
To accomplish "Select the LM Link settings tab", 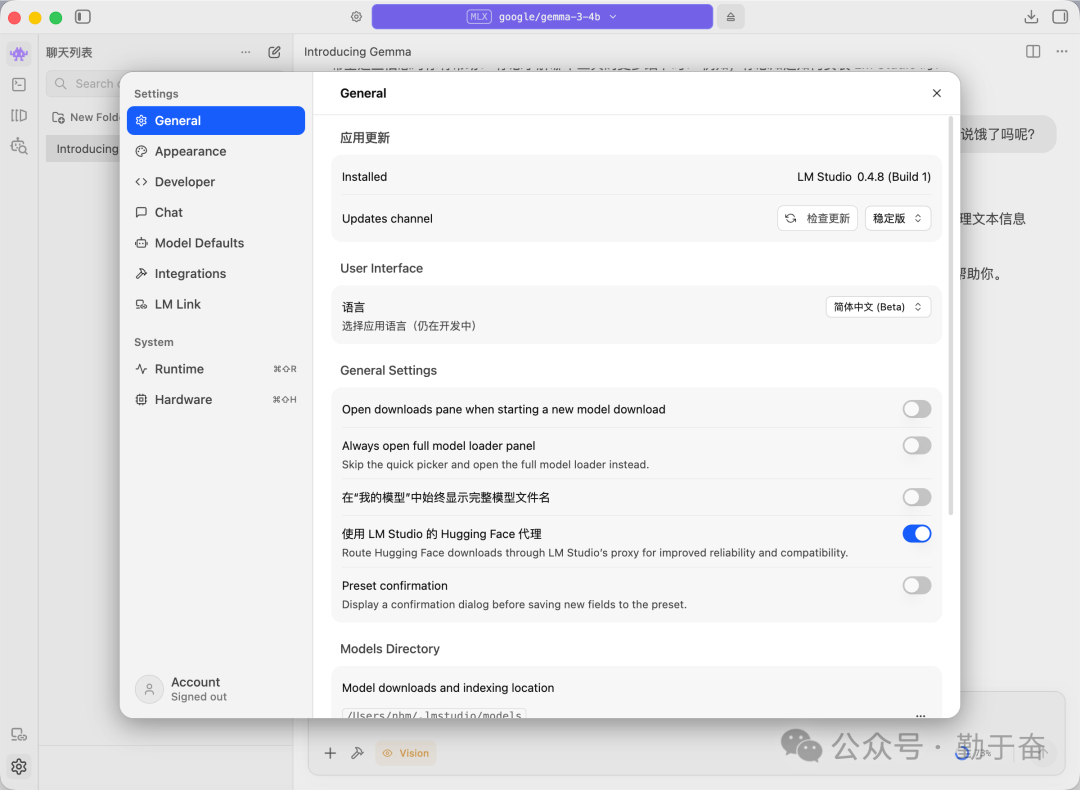I will (x=216, y=304).
